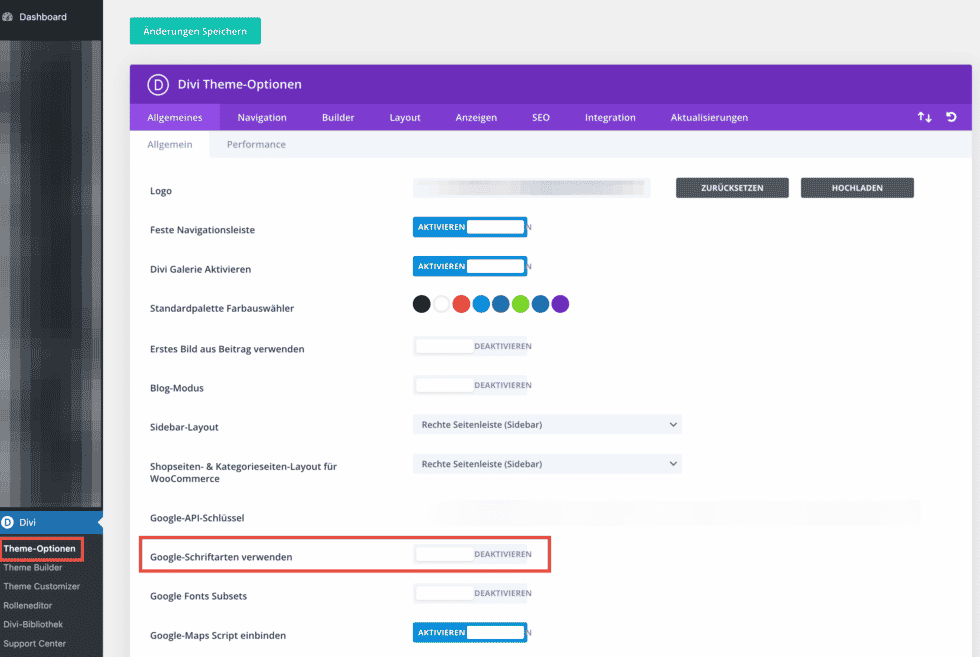The height and width of the screenshot is (657, 980).
Task: Switch to the Layout tab
Action: [405, 118]
